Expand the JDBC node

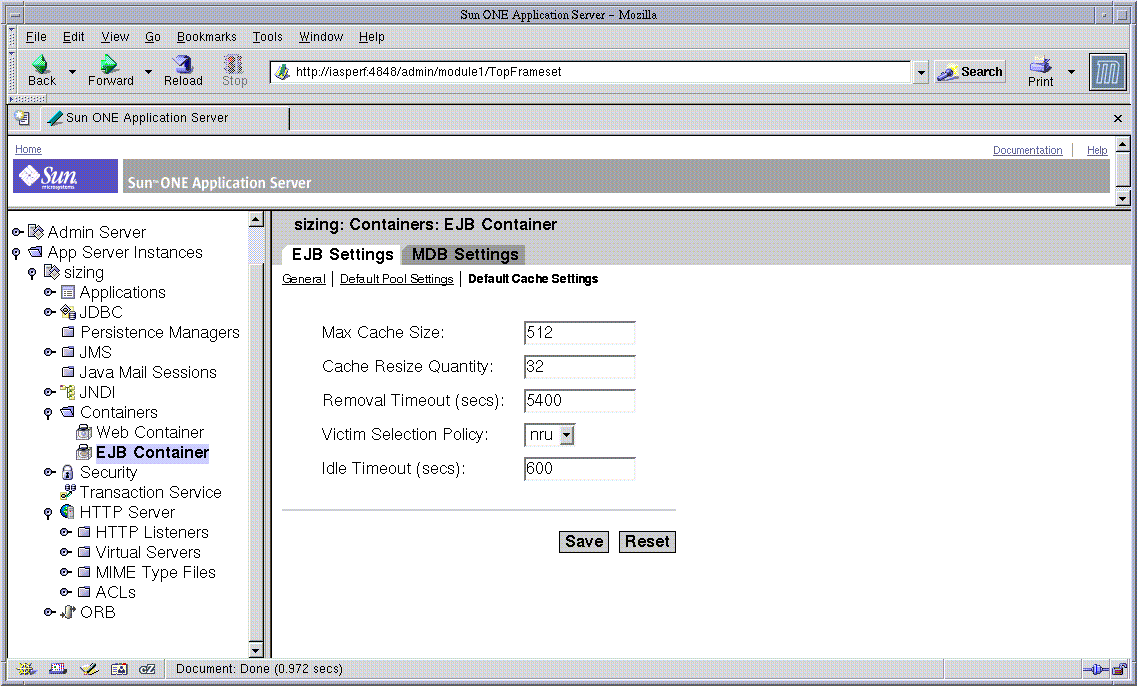pos(49,312)
